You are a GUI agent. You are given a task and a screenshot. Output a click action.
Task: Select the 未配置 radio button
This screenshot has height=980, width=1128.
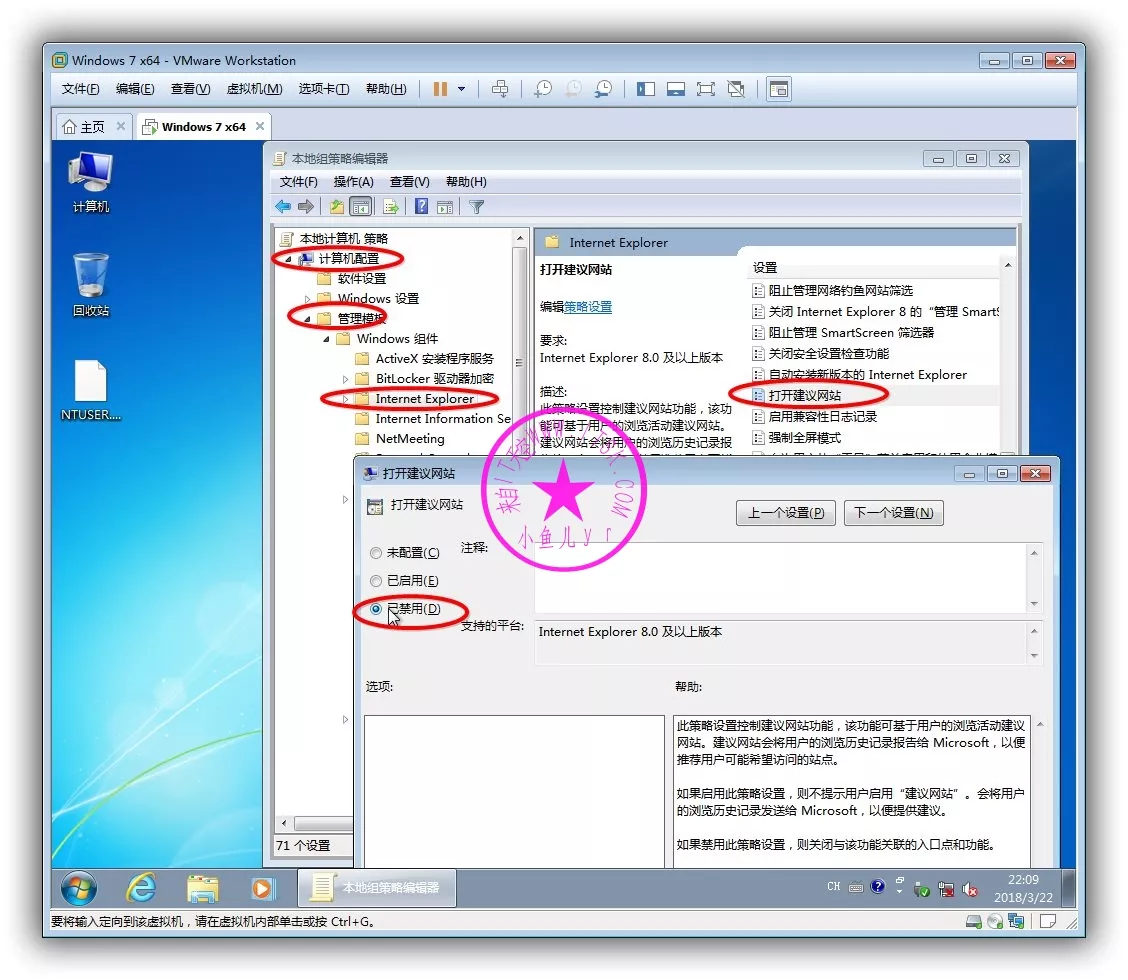coord(376,553)
